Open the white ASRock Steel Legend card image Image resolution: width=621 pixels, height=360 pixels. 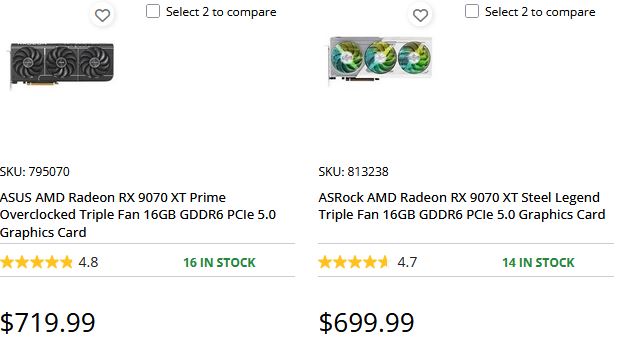click(380, 60)
